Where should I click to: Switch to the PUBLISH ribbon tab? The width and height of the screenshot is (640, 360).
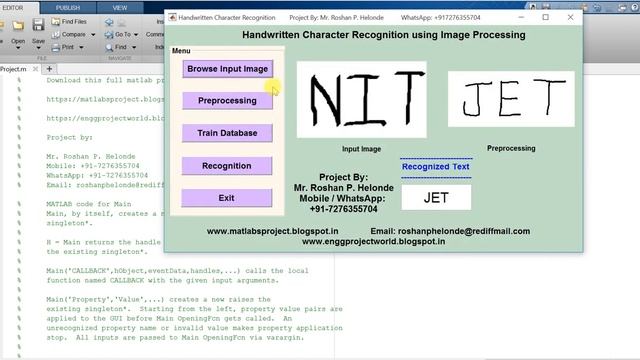tap(68, 8)
